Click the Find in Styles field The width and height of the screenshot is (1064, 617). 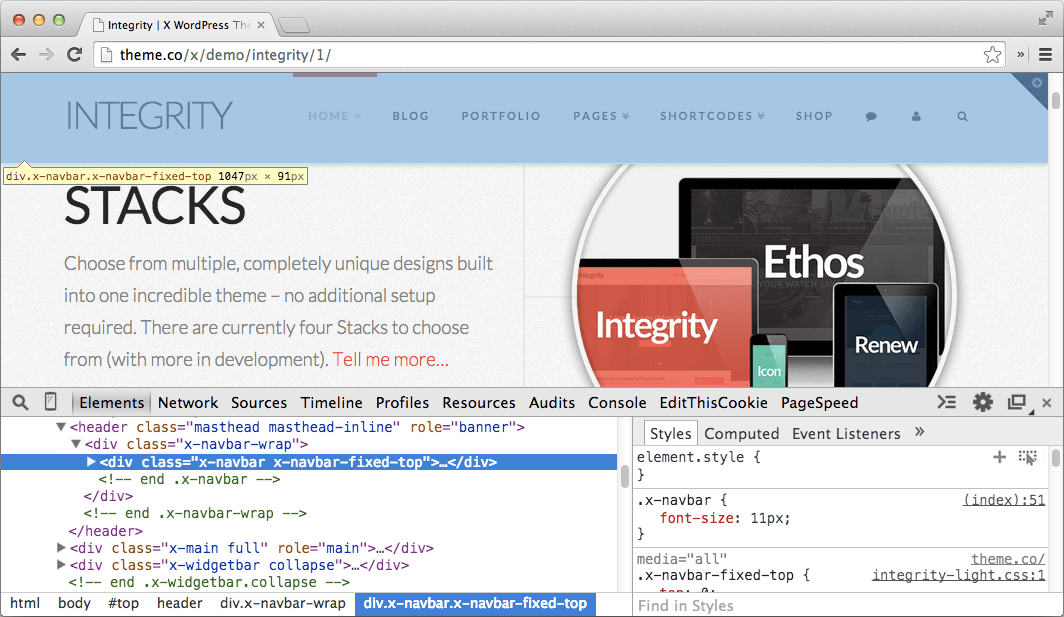pos(847,605)
